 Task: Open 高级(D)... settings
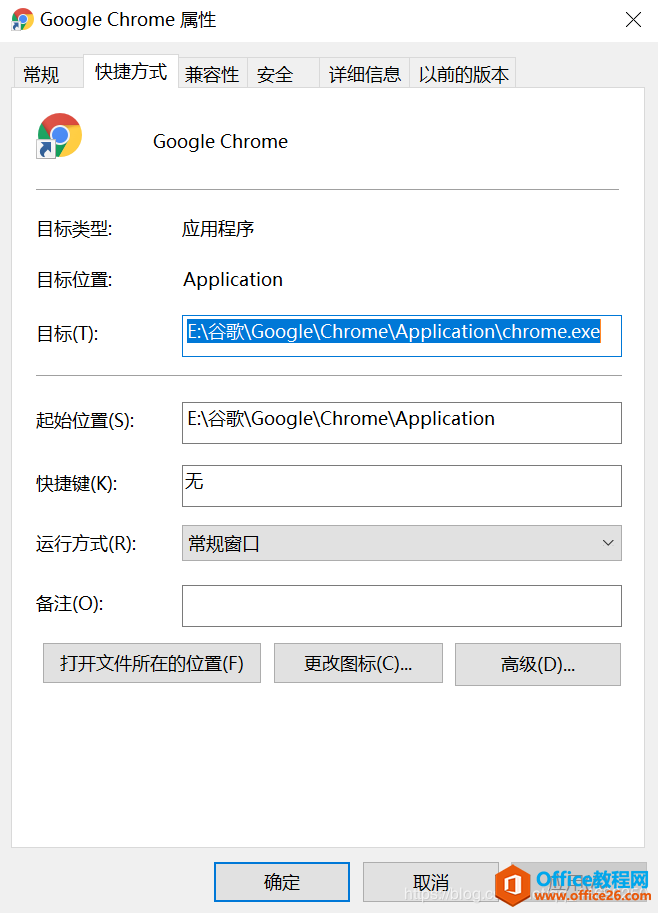tap(537, 664)
